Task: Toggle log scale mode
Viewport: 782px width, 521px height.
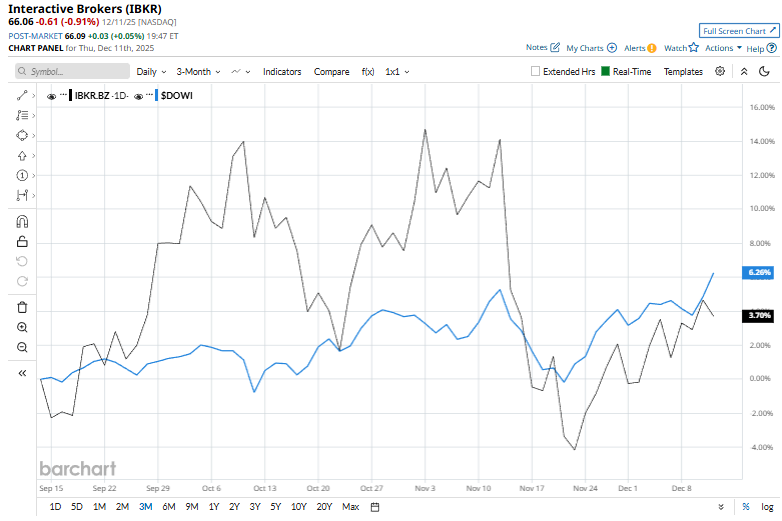Action: click(x=767, y=507)
